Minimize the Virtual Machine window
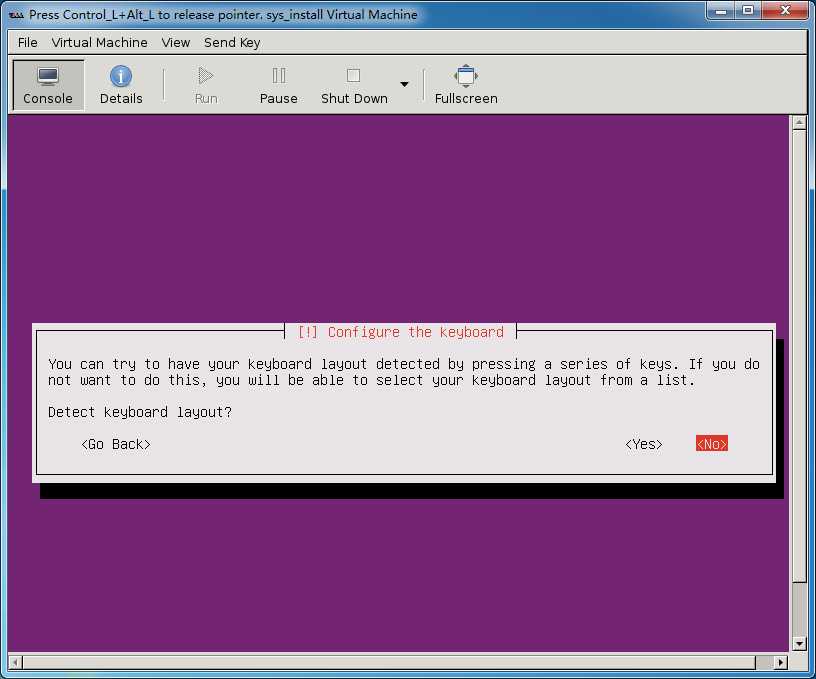 [x=721, y=10]
